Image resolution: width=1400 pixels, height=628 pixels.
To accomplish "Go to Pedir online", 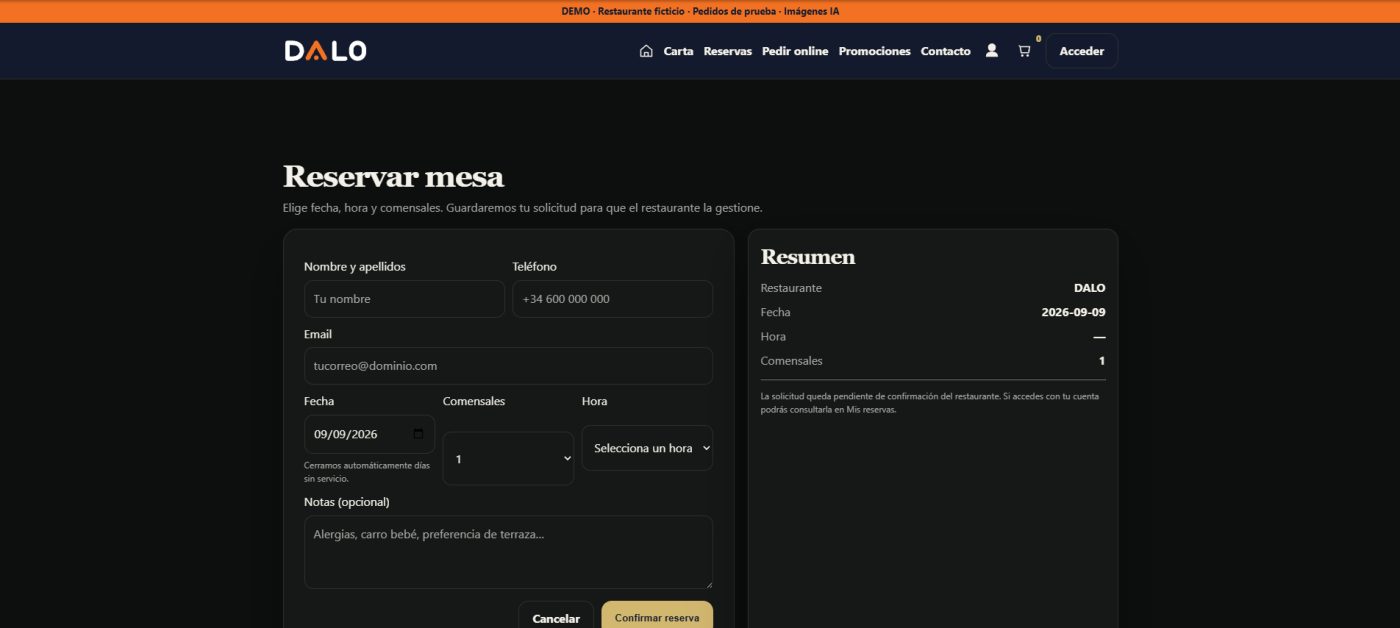I will [x=795, y=51].
